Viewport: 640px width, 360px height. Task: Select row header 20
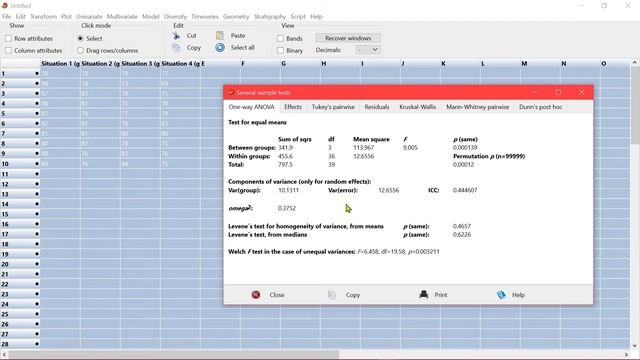point(20,264)
